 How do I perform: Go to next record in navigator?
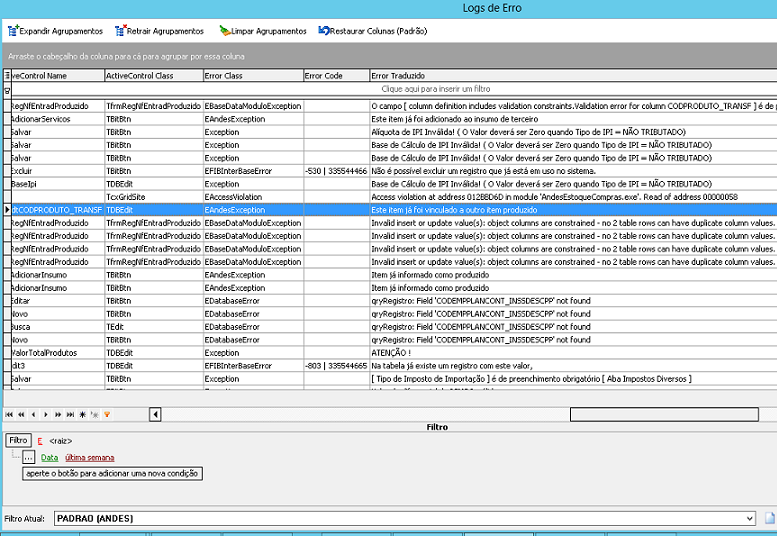(x=46, y=415)
